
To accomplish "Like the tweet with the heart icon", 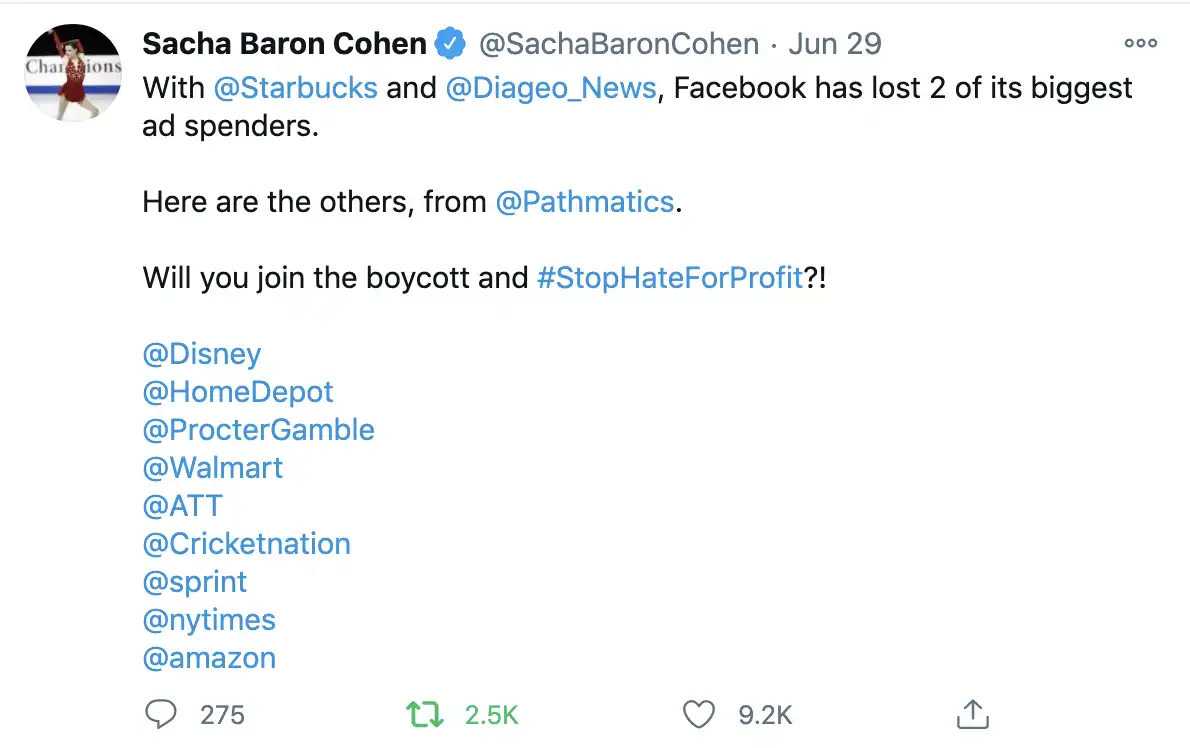I will pos(698,715).
